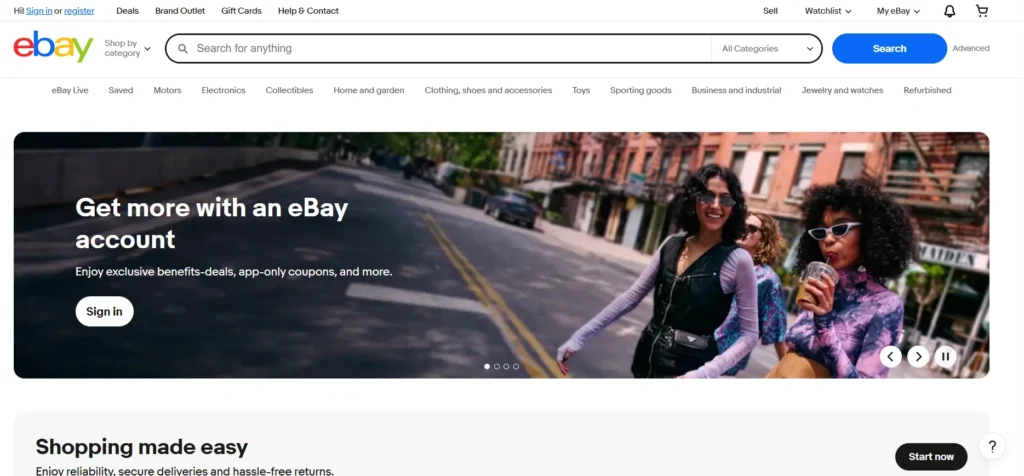This screenshot has width=1024, height=476.
Task: Go to next banner slide
Action: (x=918, y=357)
